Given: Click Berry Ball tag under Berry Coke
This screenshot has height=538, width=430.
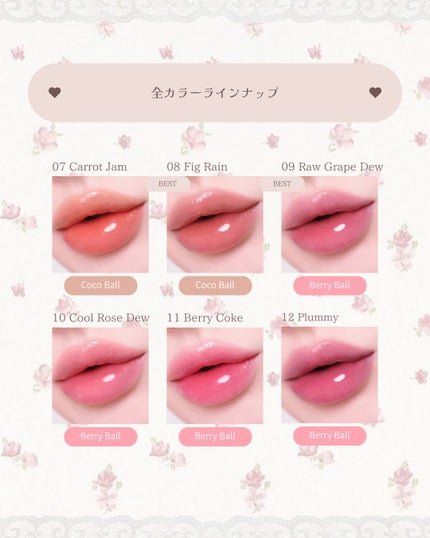Looking at the screenshot, I should point(215,436).
